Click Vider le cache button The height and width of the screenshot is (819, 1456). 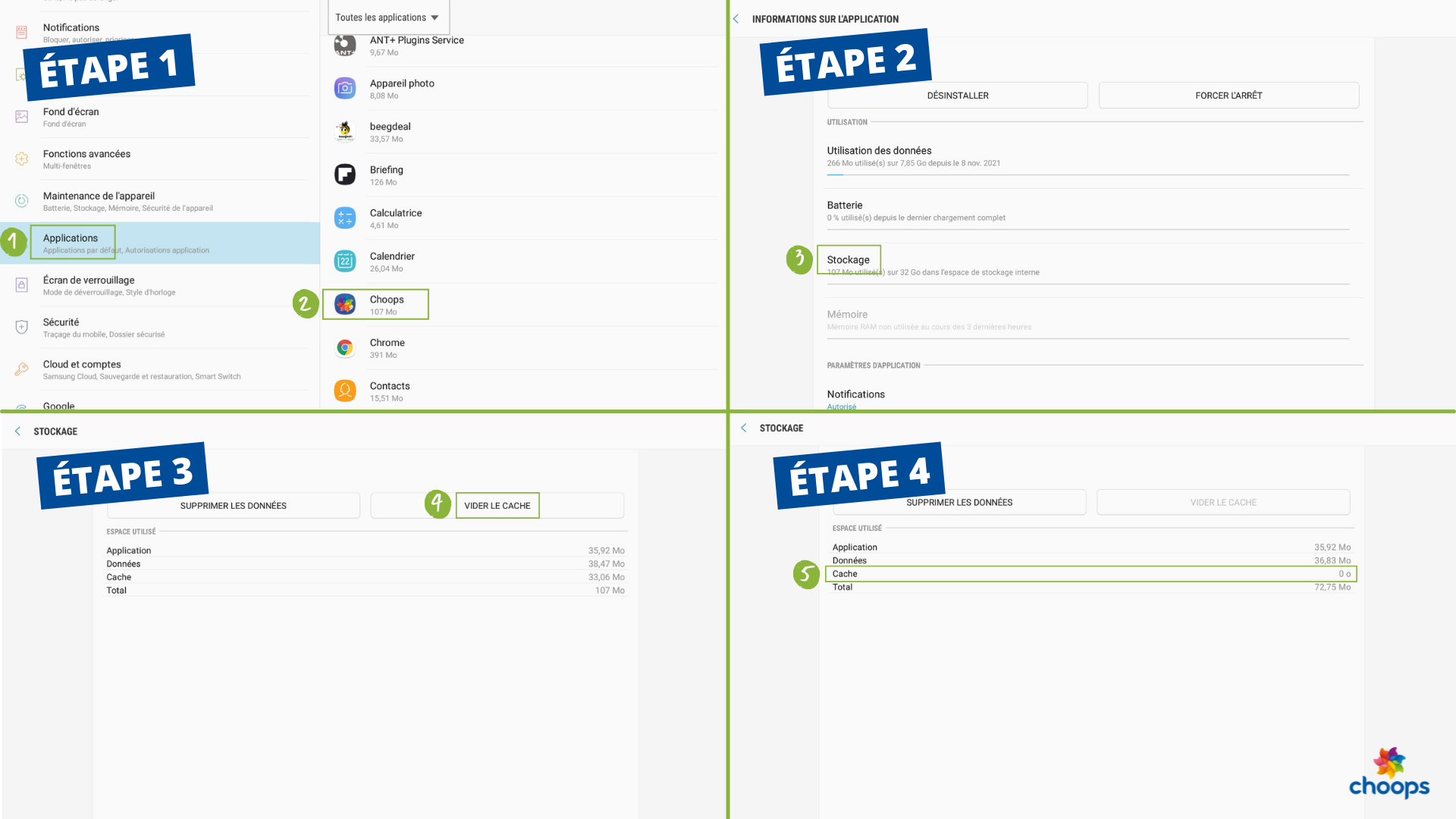(497, 505)
